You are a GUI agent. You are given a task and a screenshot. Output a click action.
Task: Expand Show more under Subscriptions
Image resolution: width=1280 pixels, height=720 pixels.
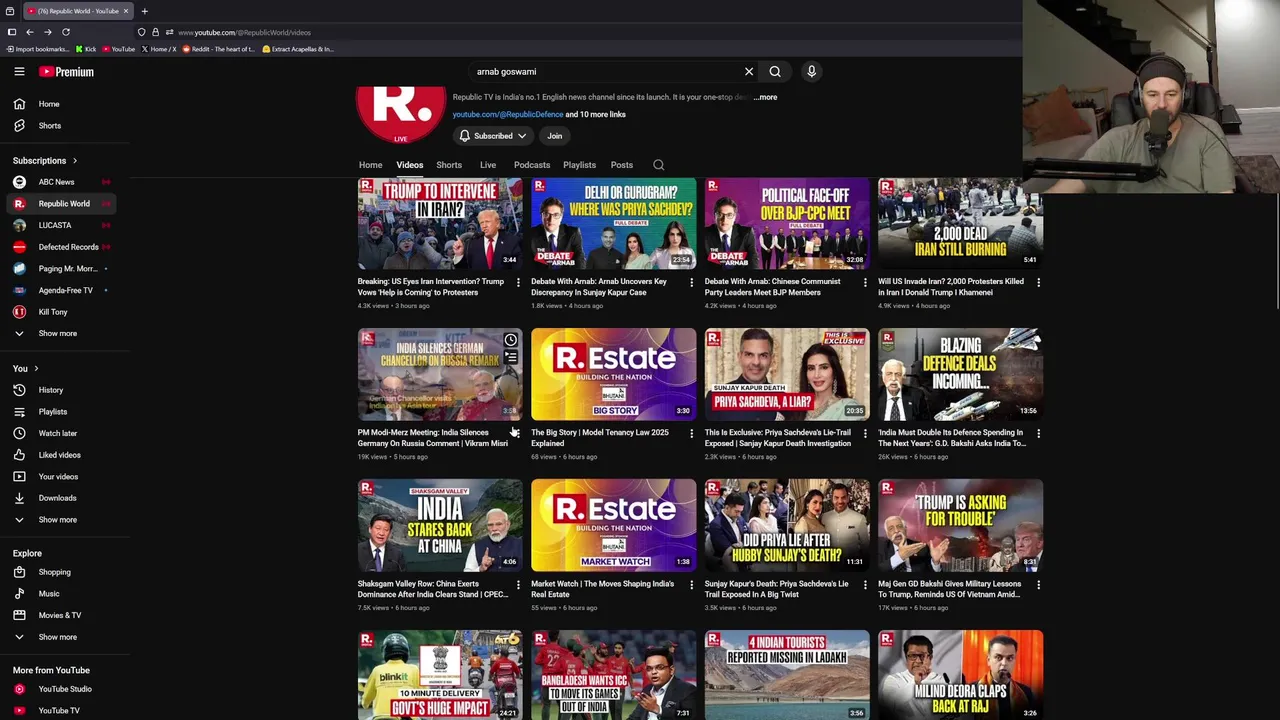pos(57,333)
